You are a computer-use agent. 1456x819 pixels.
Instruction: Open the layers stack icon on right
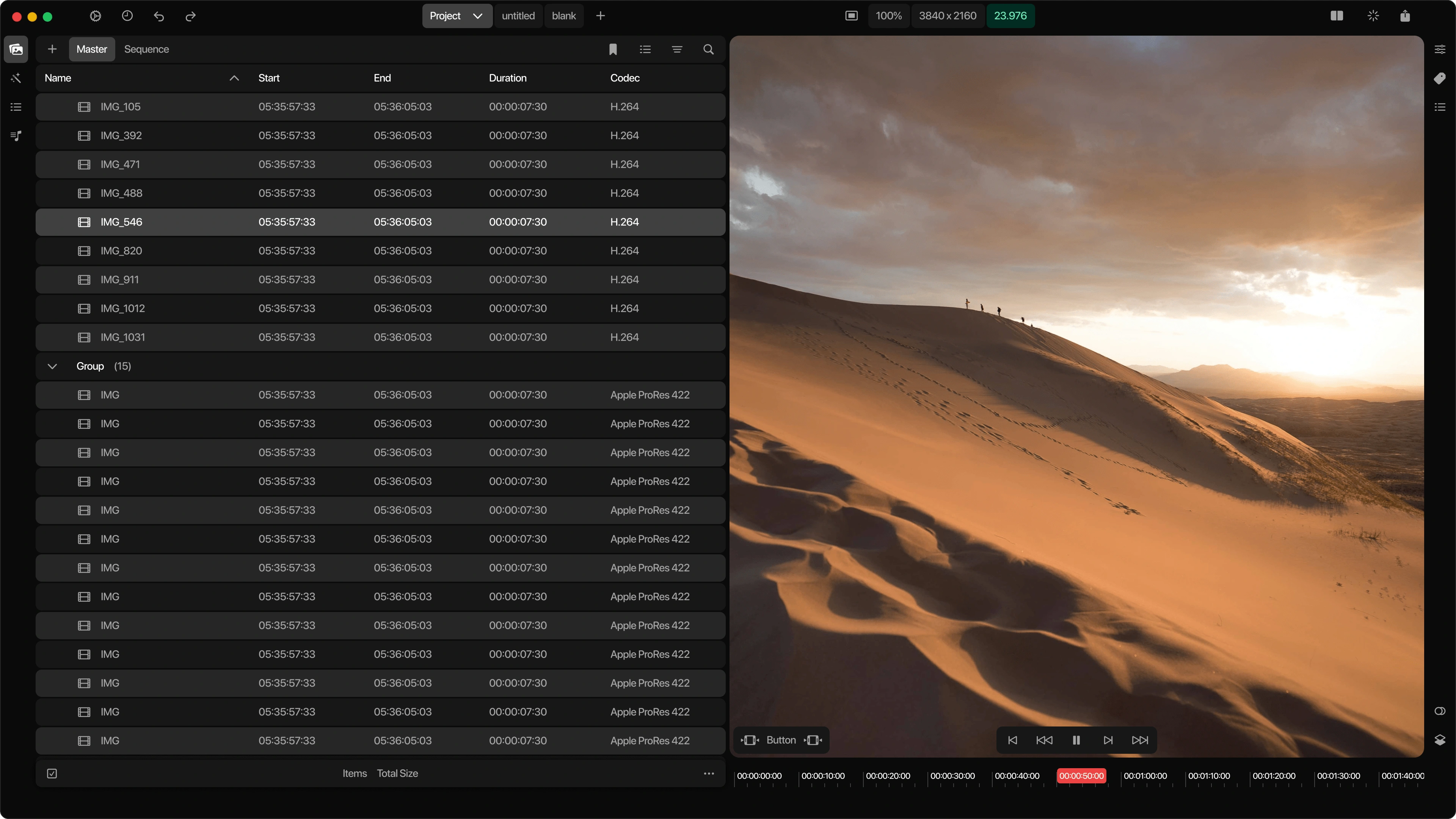[x=1440, y=740]
